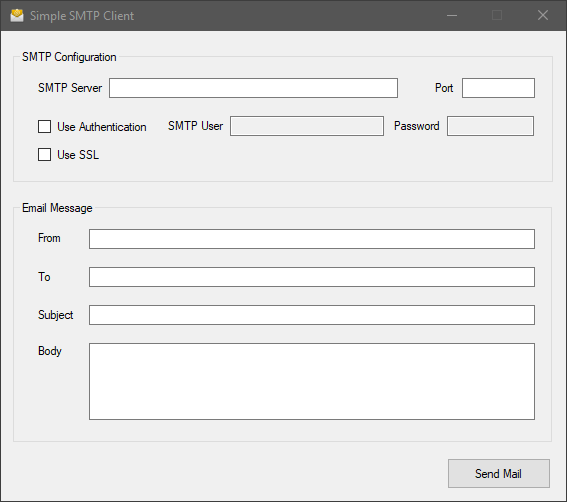Click the Simple SMTP Client title text
The image size is (567, 502).
(82, 16)
